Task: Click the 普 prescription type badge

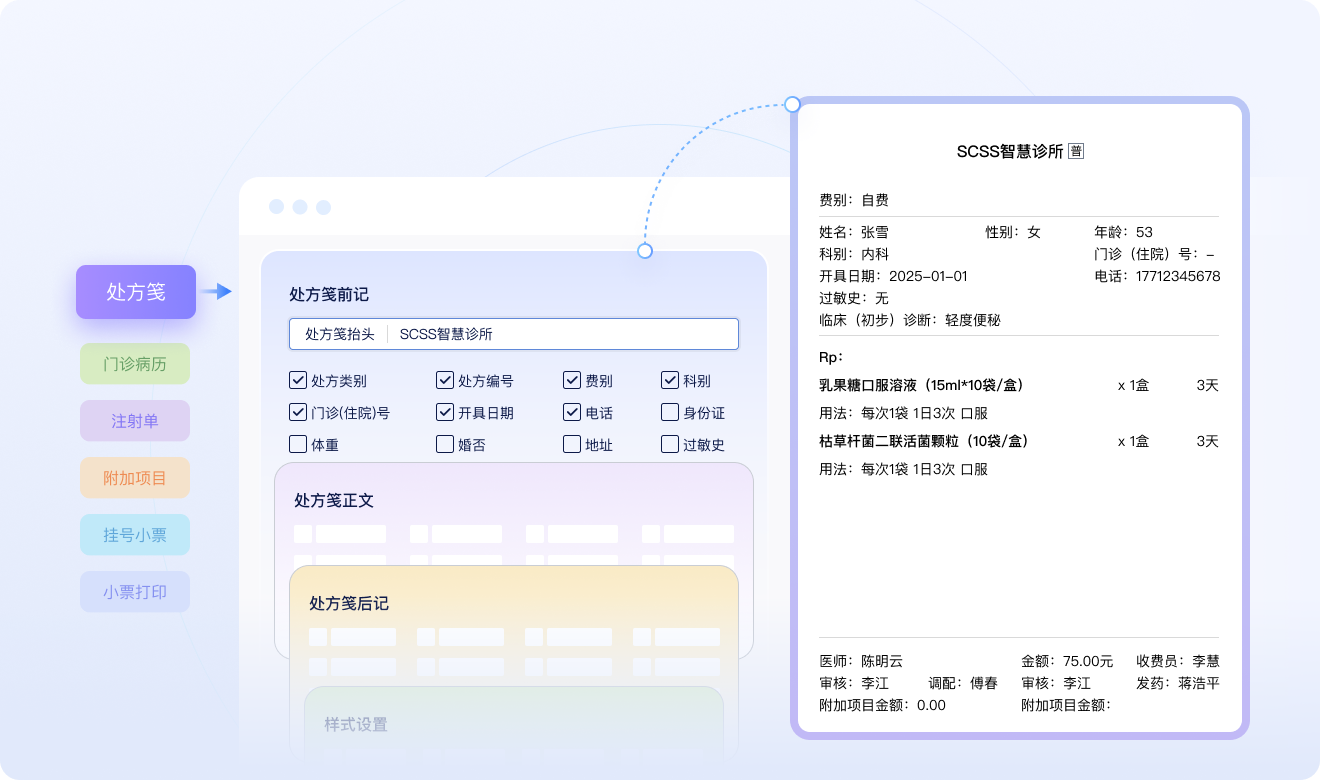Action: coord(1076,151)
